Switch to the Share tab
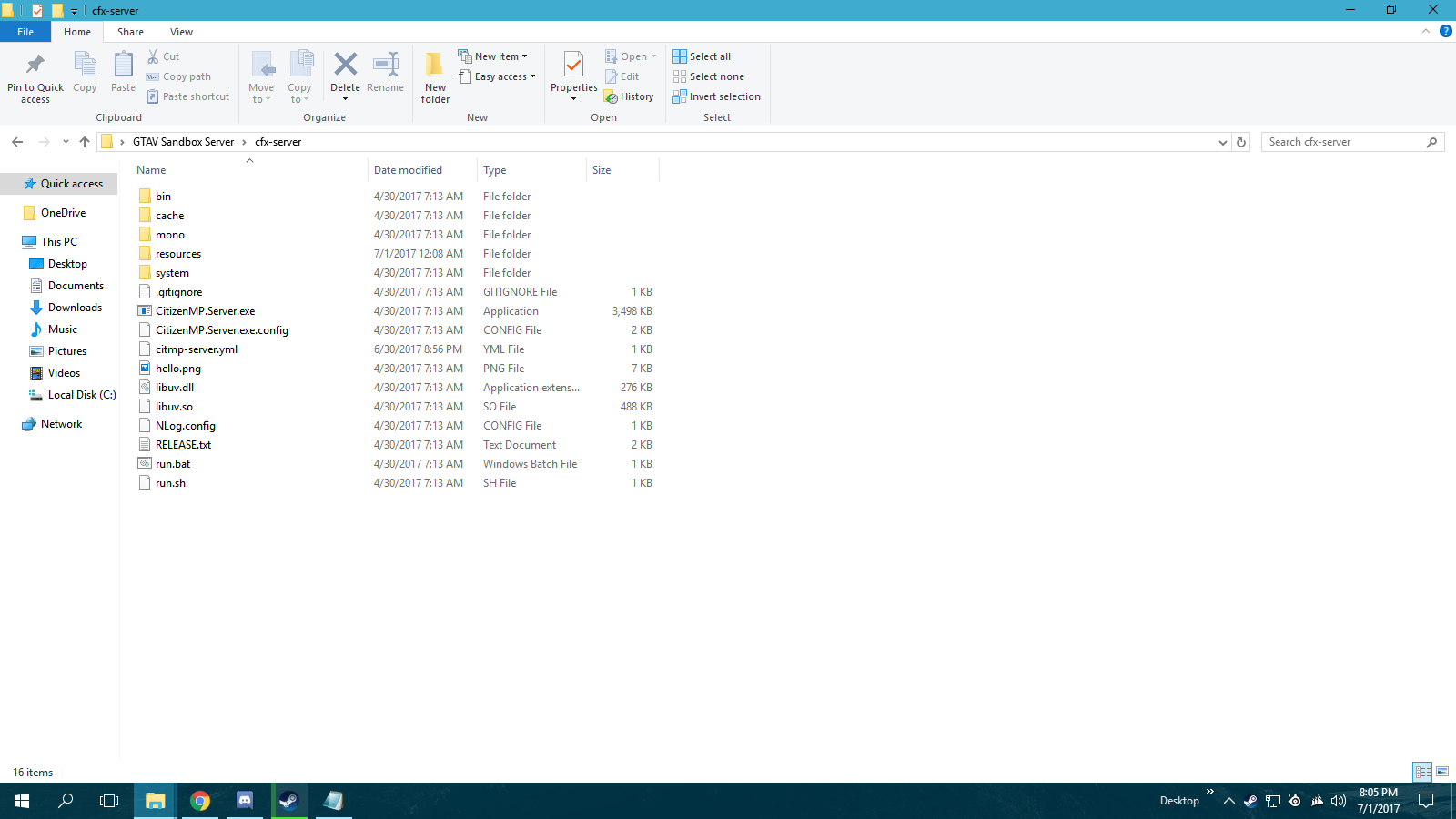 click(130, 32)
